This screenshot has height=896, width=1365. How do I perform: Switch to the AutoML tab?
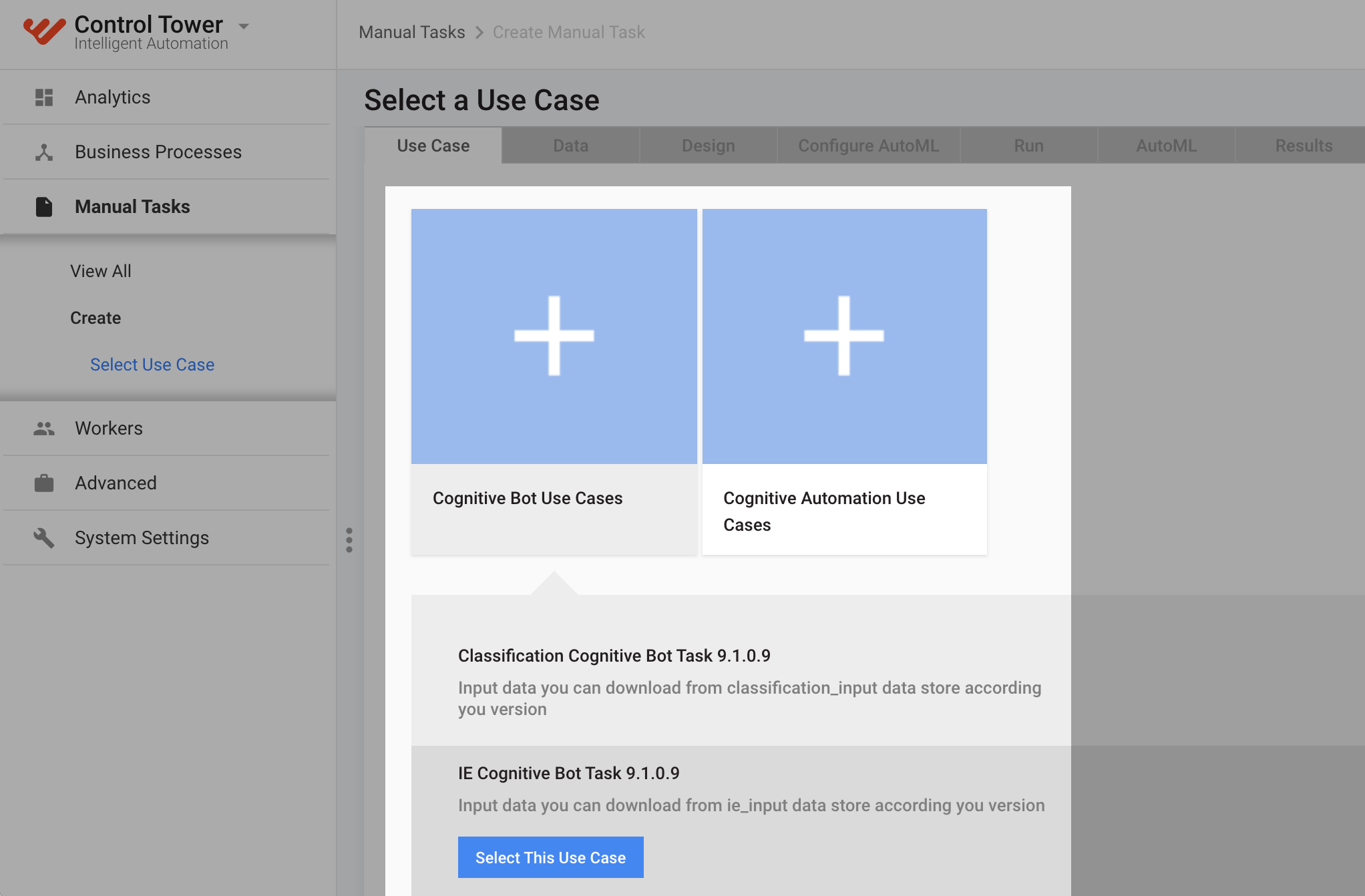pos(1167,146)
